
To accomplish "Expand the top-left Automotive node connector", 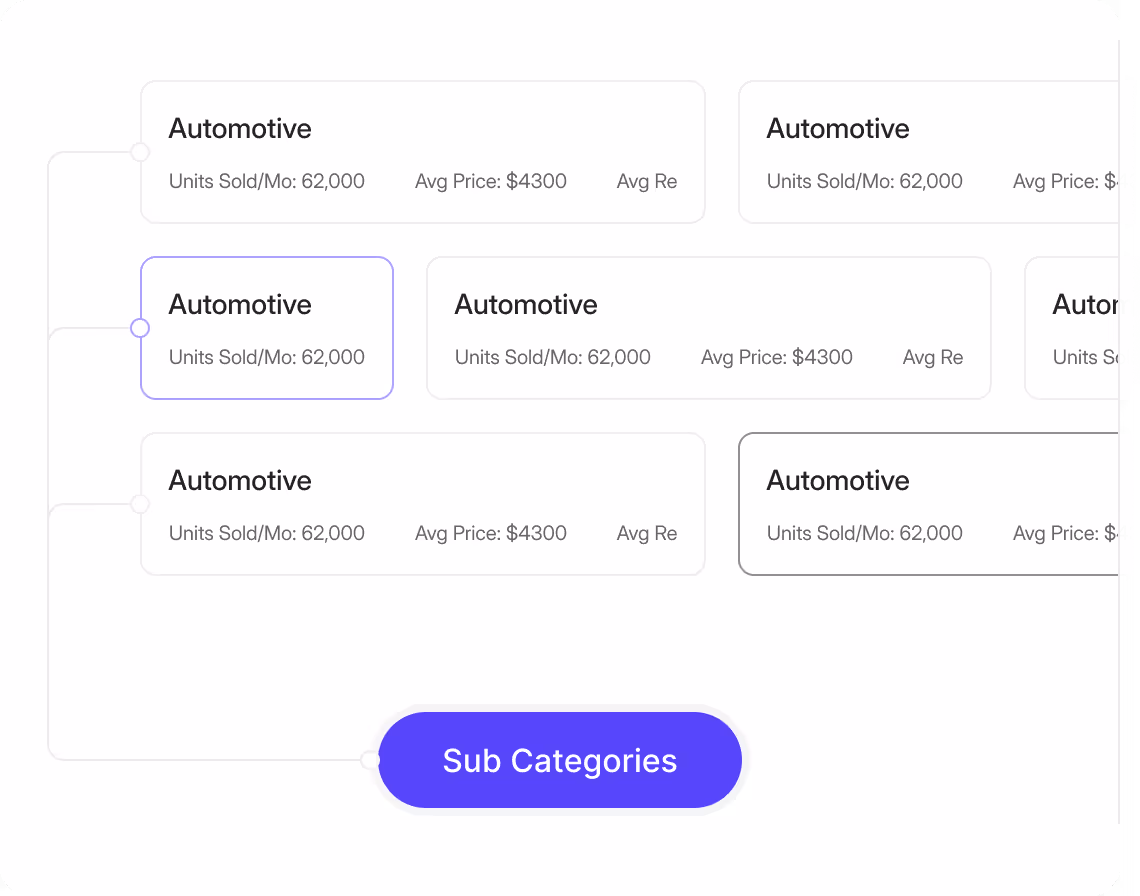I will (139, 152).
